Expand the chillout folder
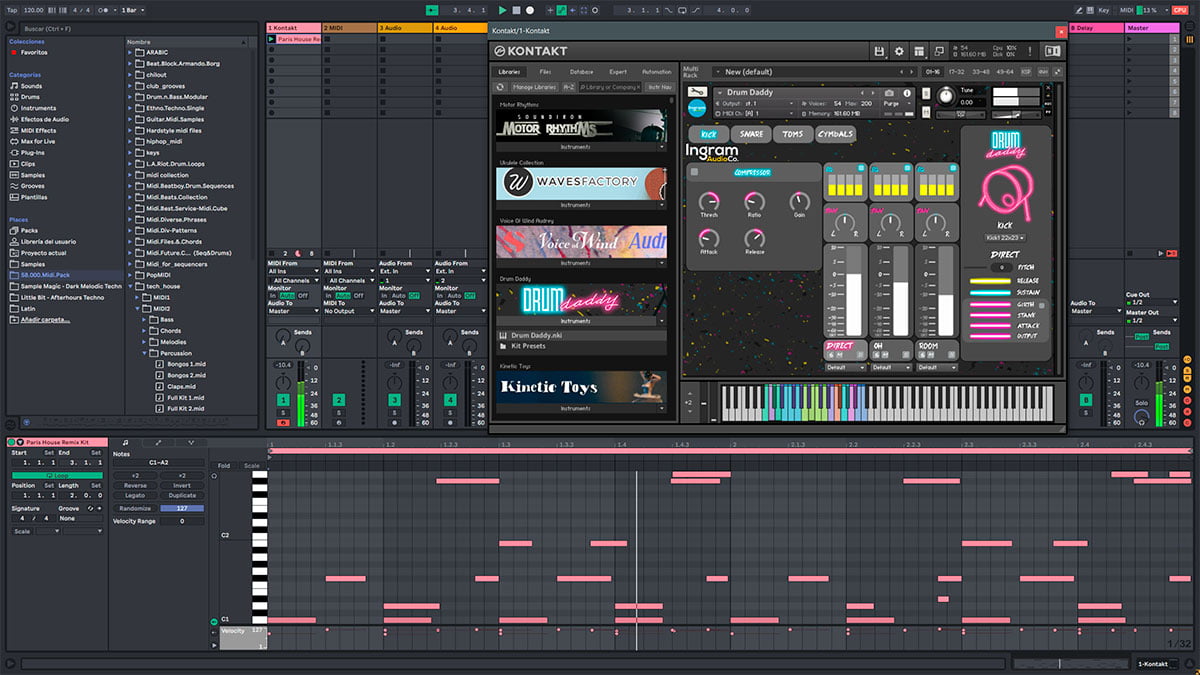The image size is (1200, 675). [131, 74]
